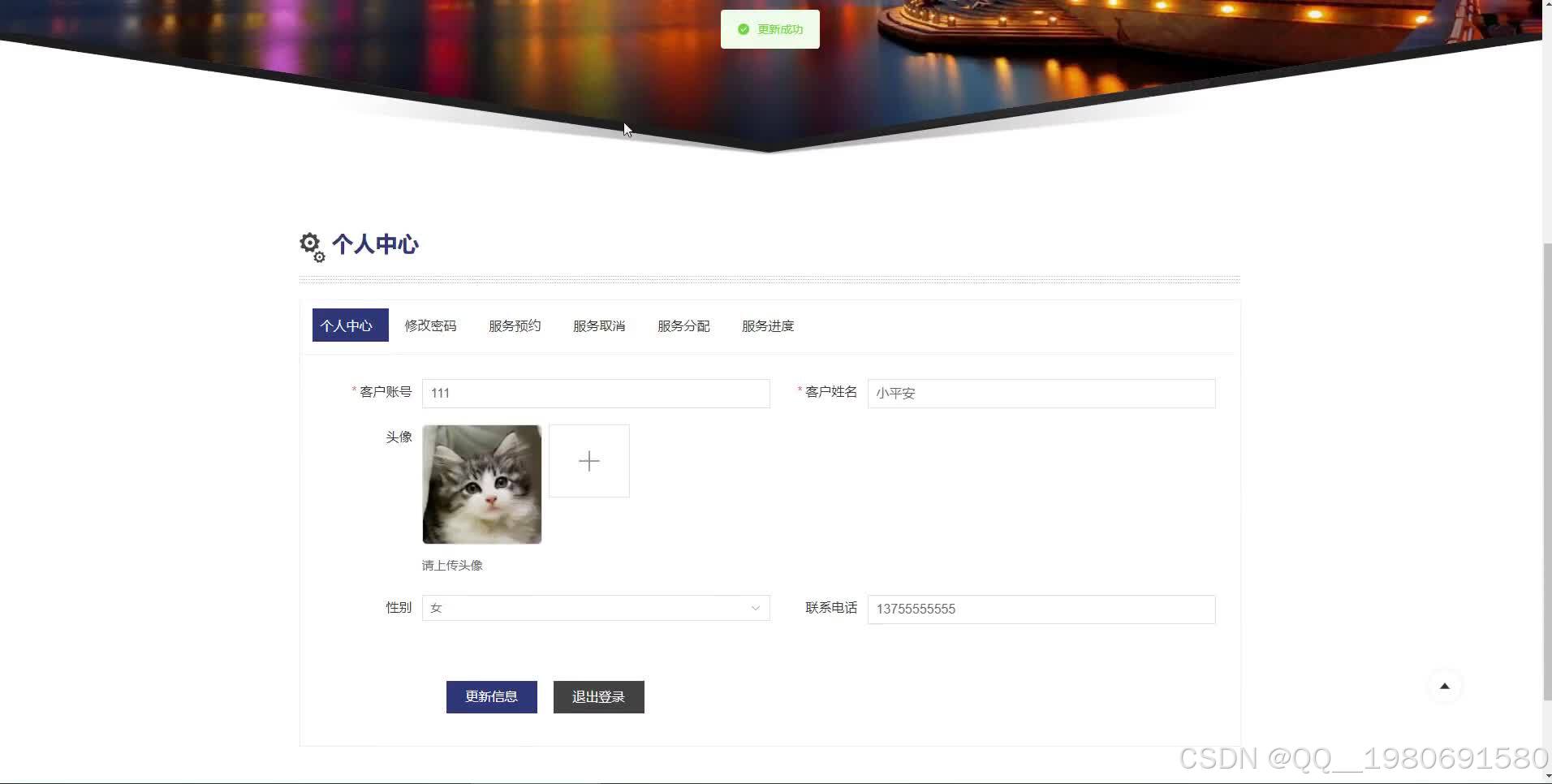Click the 客户账号 input field
The width and height of the screenshot is (1552, 784).
(x=595, y=393)
